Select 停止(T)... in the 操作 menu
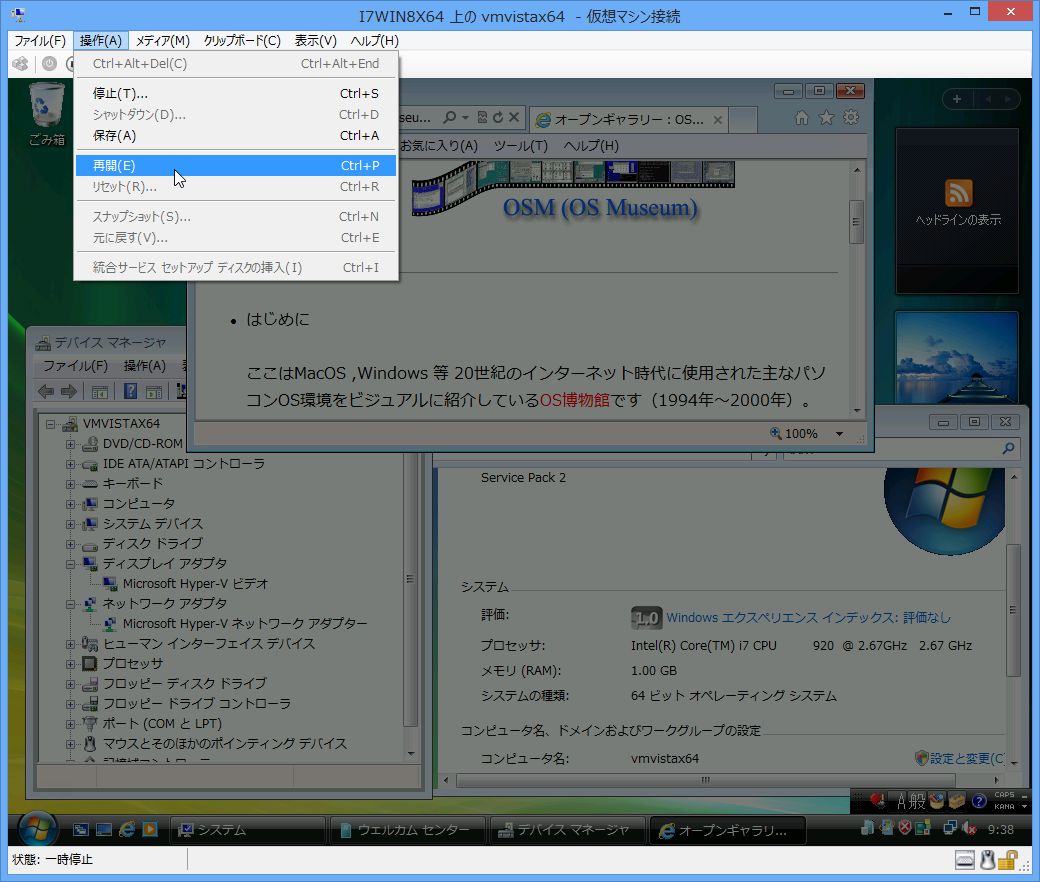 pos(235,94)
